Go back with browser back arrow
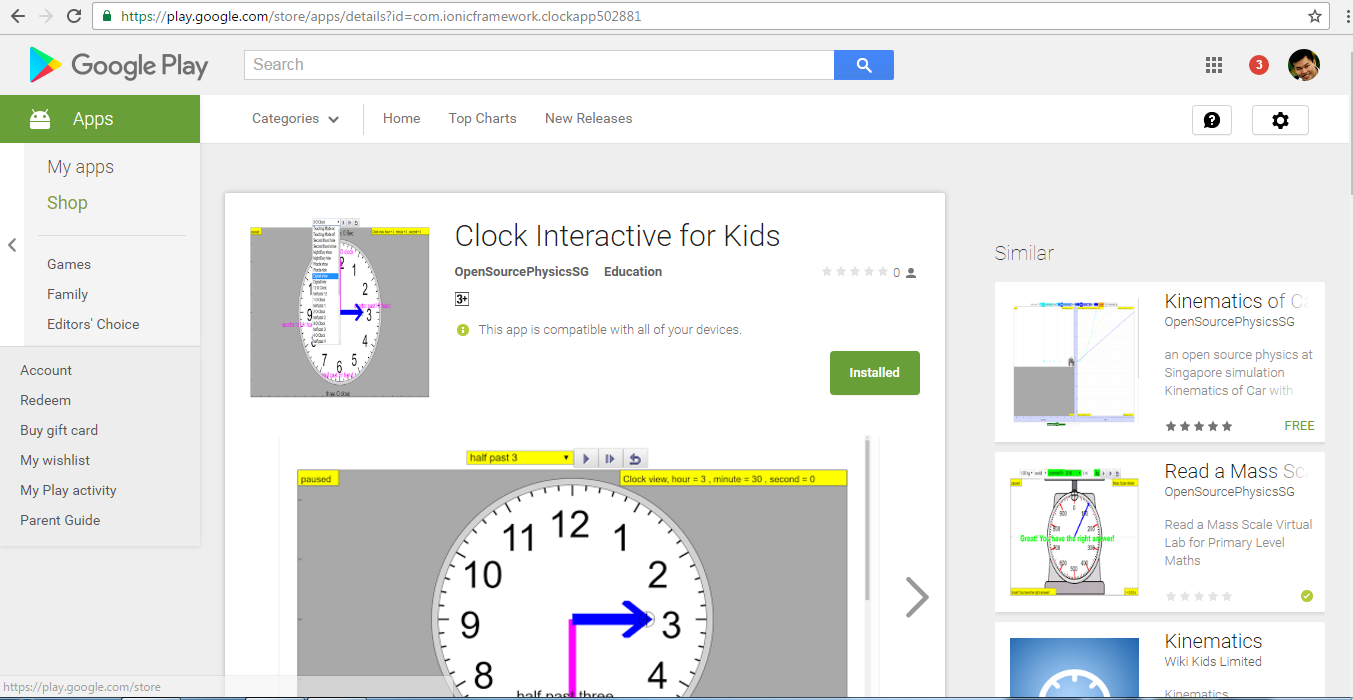 coord(19,16)
